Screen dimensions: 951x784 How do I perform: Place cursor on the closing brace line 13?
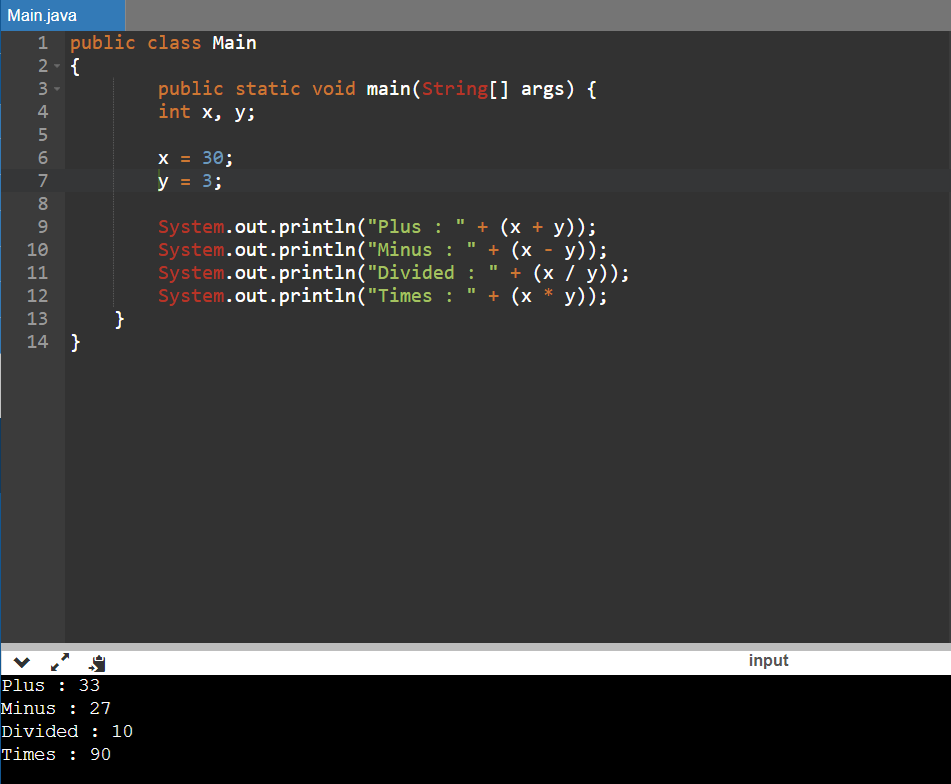point(120,318)
